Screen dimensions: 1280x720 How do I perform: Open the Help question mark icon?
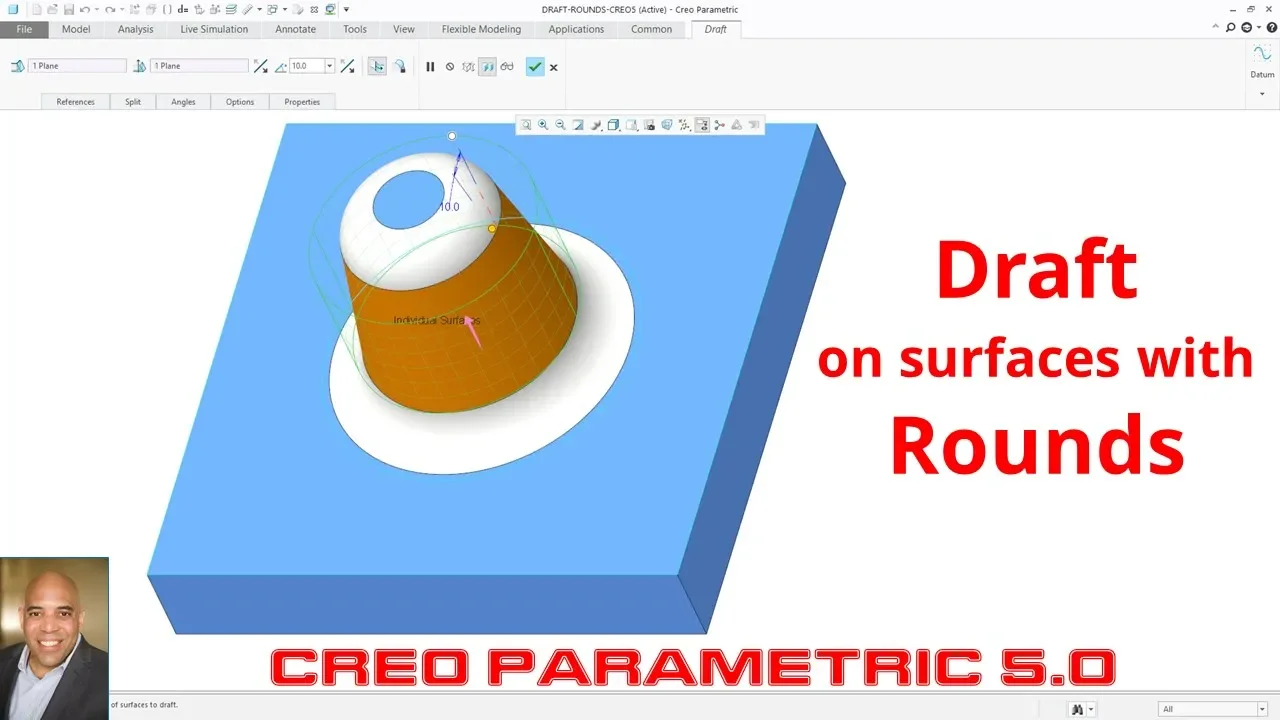(x=1272, y=27)
